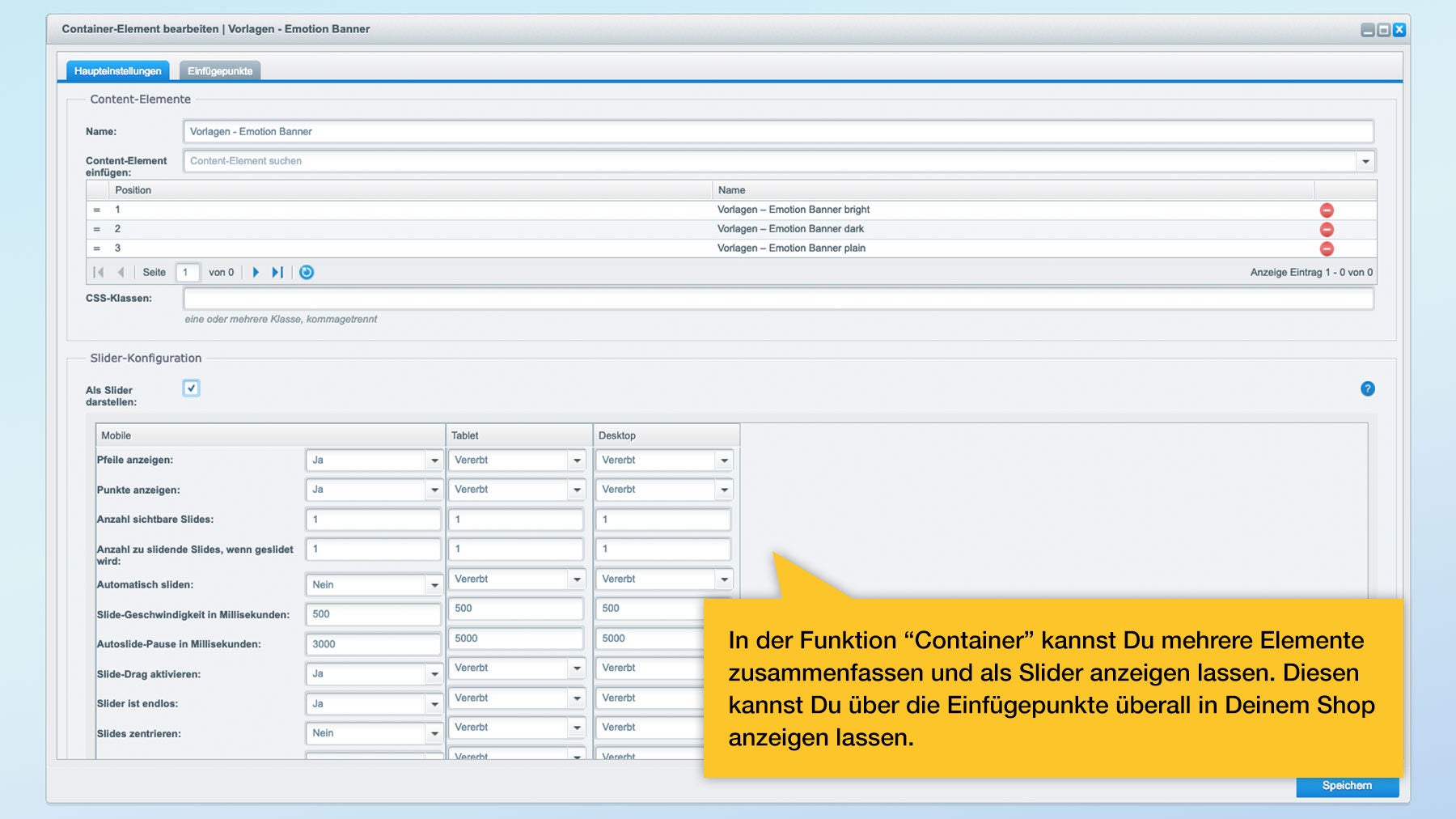Go to previous page in pager

pos(121,273)
